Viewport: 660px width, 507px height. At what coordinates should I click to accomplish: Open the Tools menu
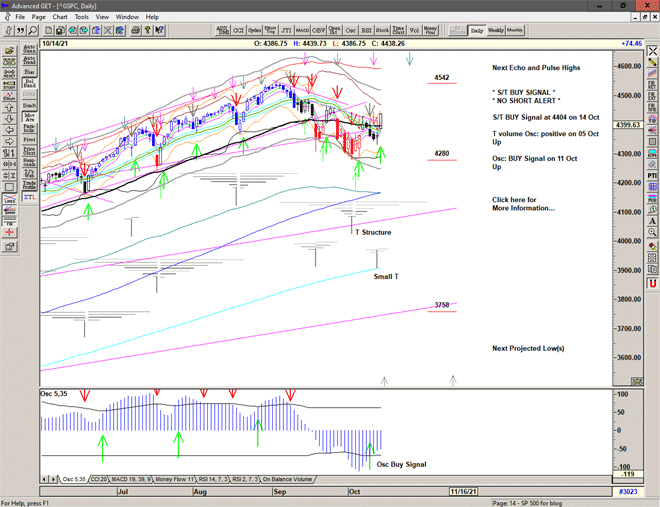pos(82,17)
